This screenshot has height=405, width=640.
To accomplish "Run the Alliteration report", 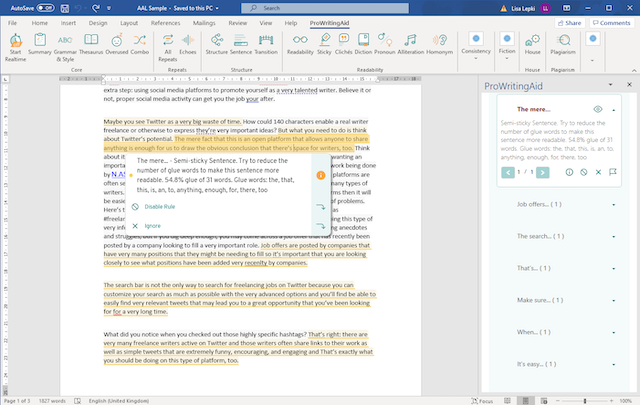I will (x=411, y=45).
